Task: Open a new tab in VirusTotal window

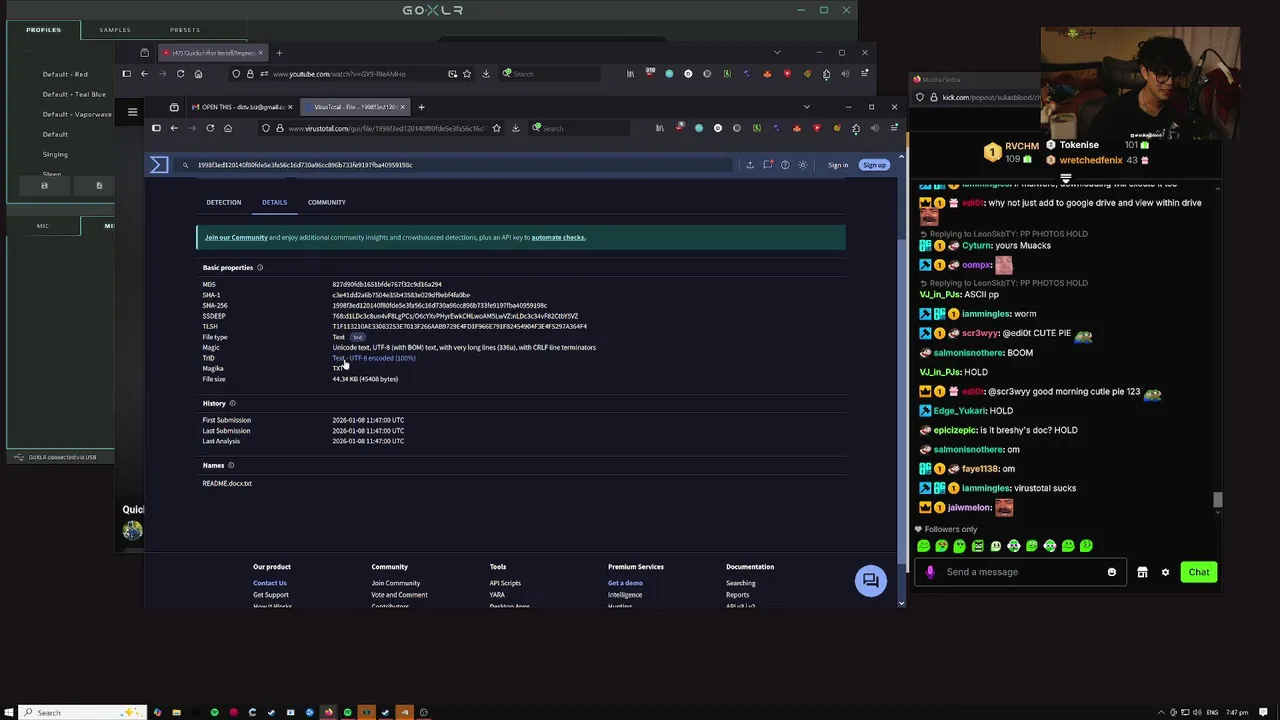Action: coord(421,107)
